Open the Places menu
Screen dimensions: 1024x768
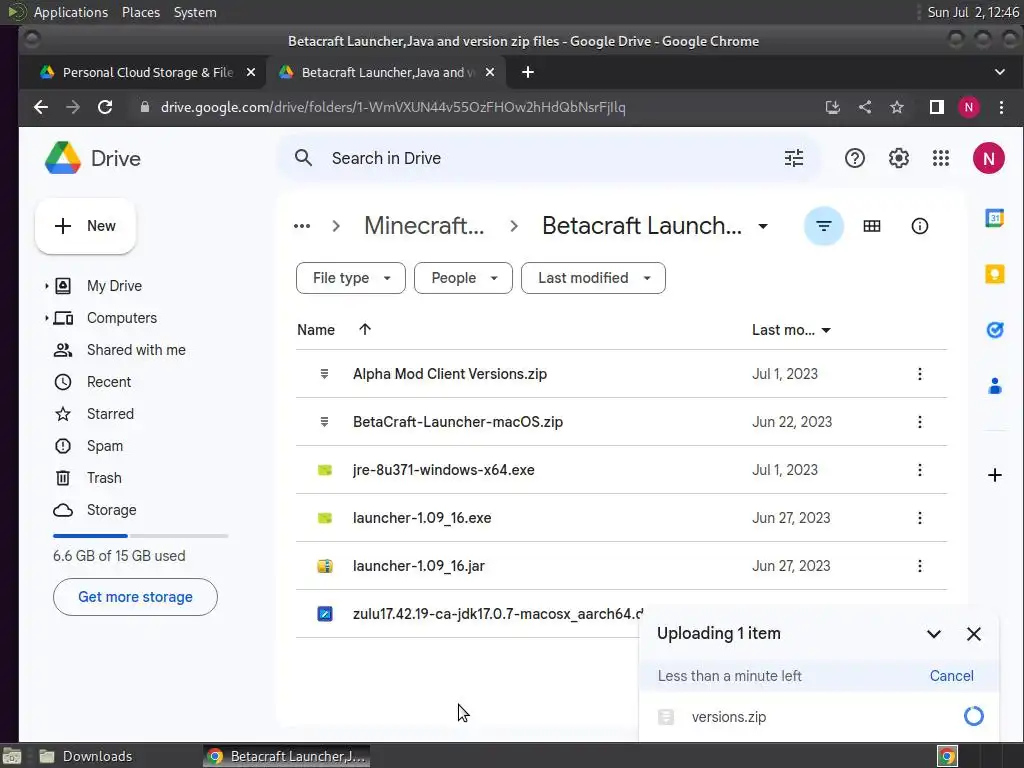point(140,12)
